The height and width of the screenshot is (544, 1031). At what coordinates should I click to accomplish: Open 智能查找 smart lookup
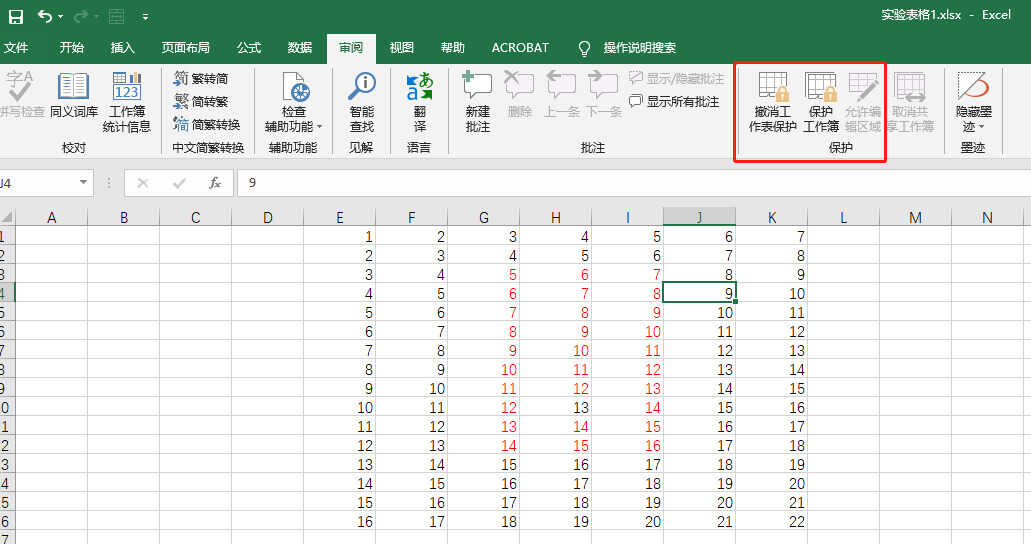point(362,102)
